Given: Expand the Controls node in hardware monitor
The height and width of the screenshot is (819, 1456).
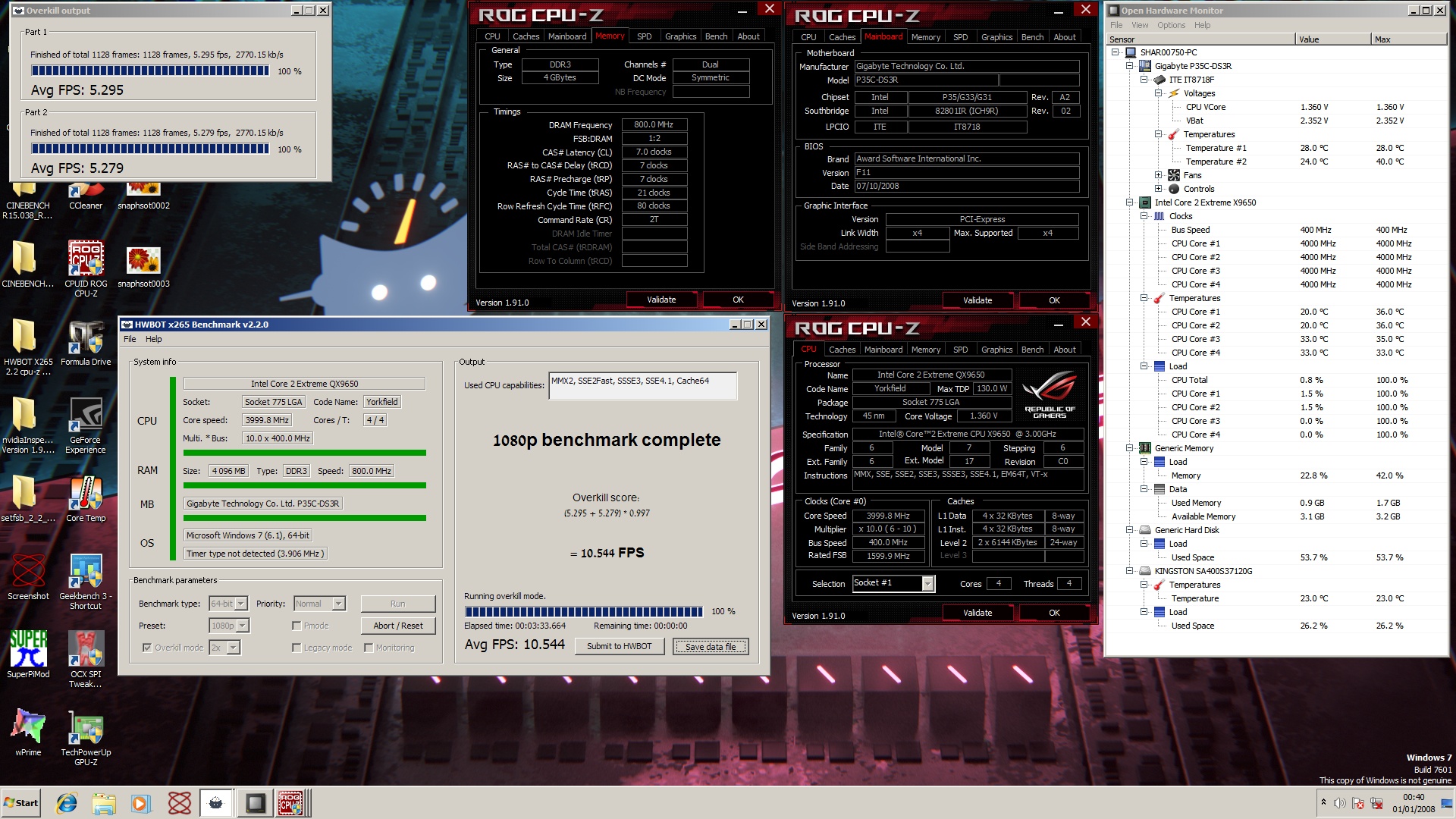Looking at the screenshot, I should (x=1159, y=189).
